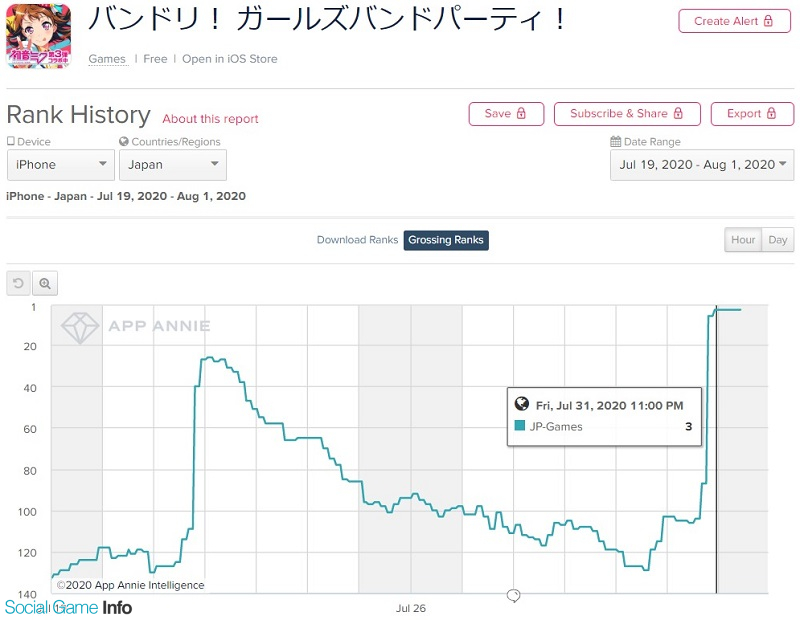
Task: Click the magnifier zoom-in icon
Action: [x=45, y=284]
